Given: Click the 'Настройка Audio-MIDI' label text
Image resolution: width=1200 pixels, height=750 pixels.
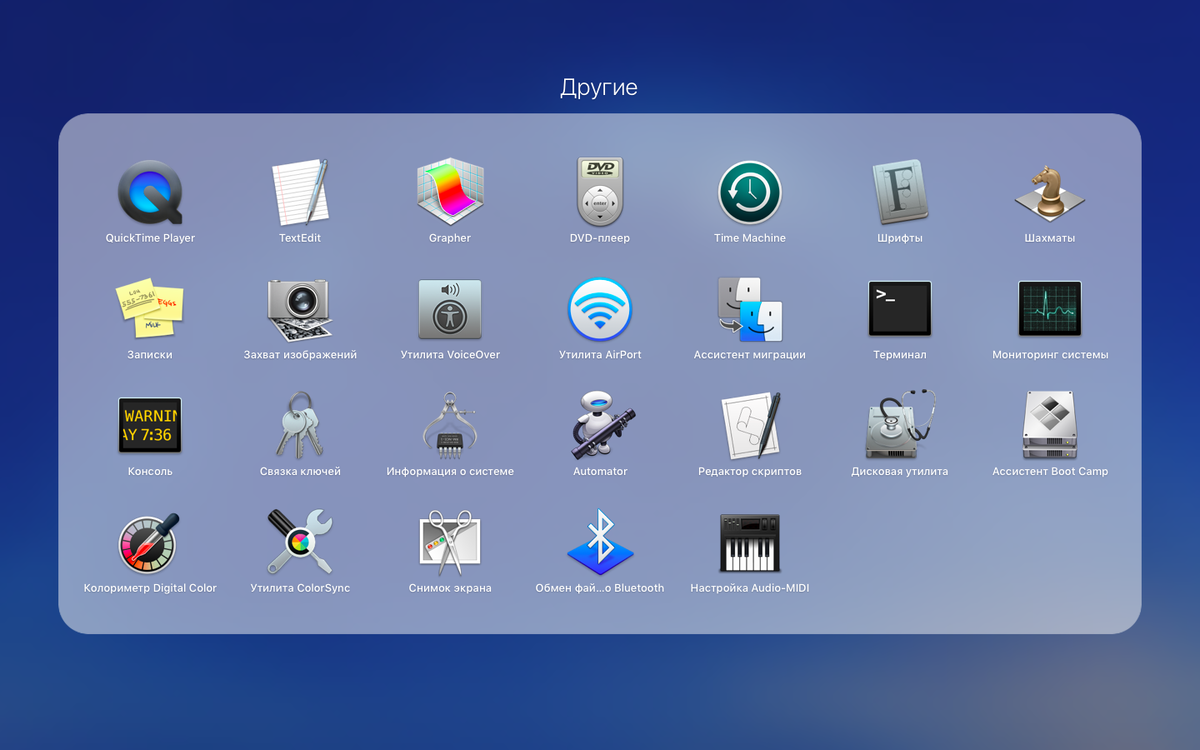Looking at the screenshot, I should [x=750, y=588].
